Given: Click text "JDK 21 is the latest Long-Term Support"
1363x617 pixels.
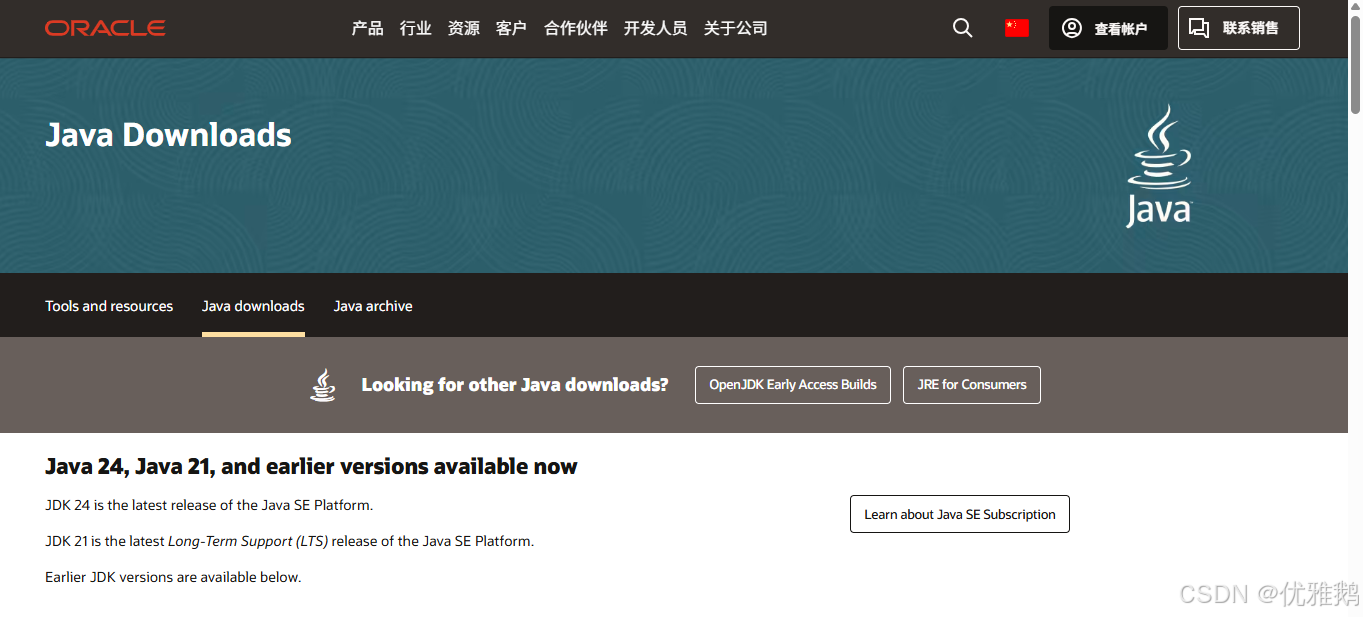Looking at the screenshot, I should point(187,541).
